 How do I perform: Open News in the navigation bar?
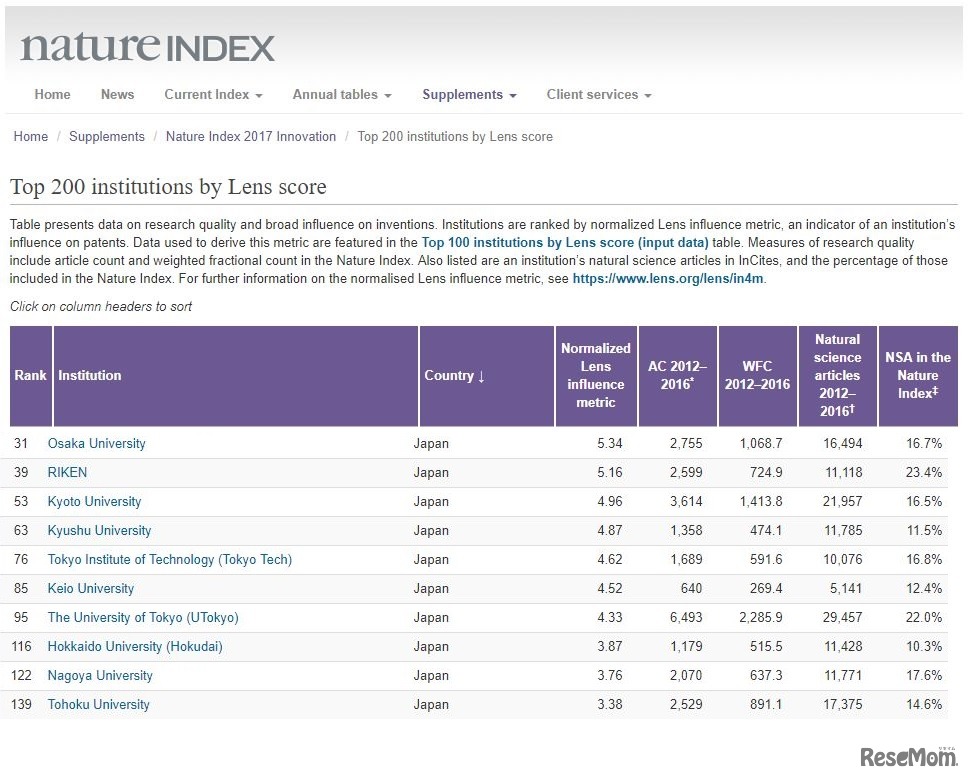(117, 95)
